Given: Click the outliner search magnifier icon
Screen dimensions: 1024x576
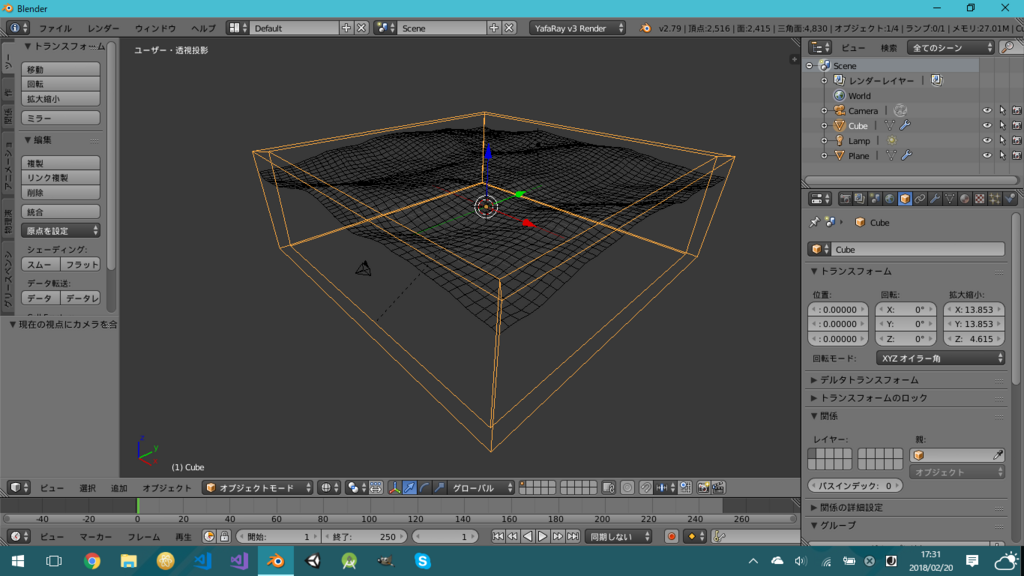Looking at the screenshot, I should (1008, 48).
